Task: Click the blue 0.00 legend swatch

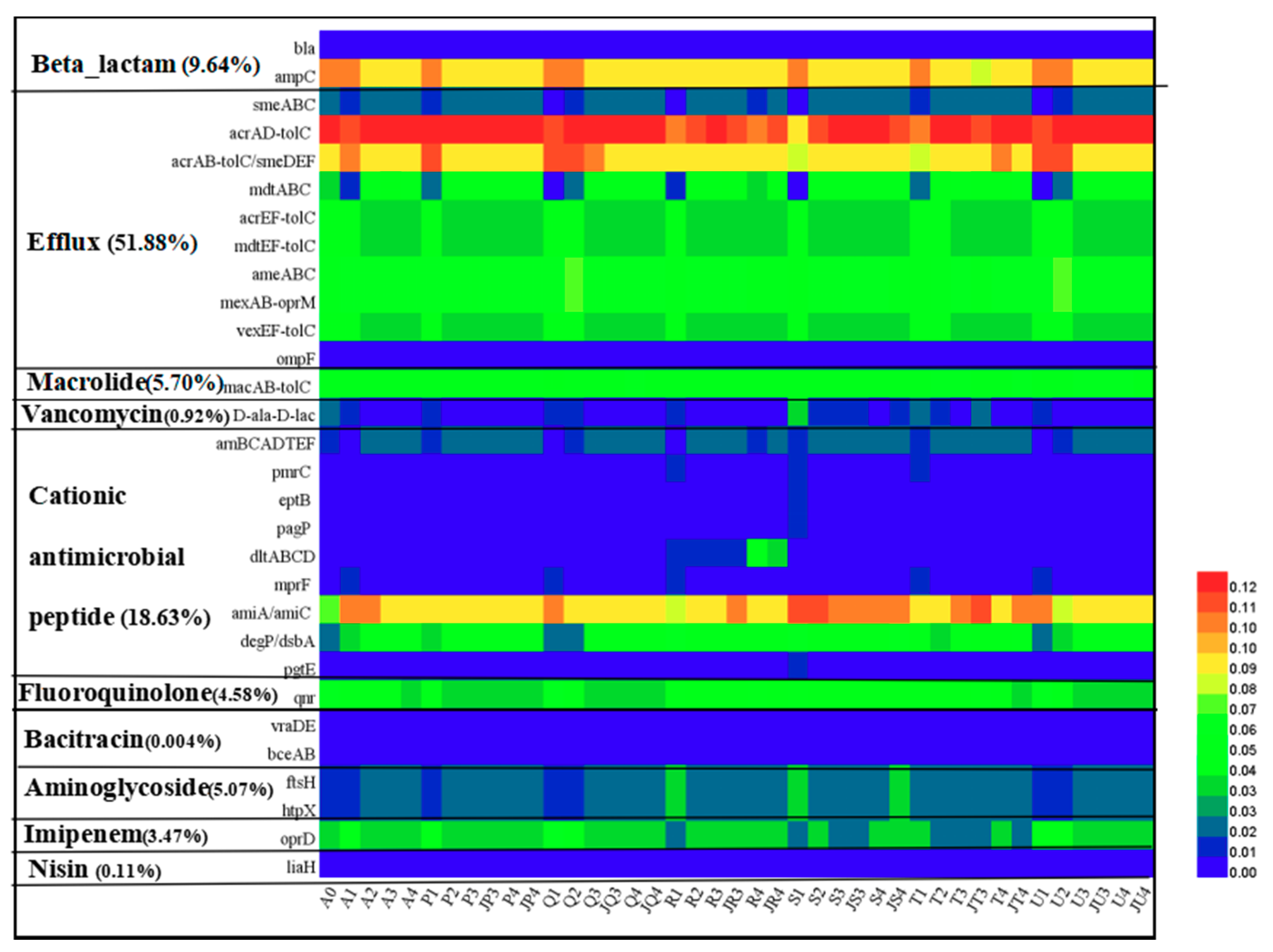Action: click(1212, 867)
